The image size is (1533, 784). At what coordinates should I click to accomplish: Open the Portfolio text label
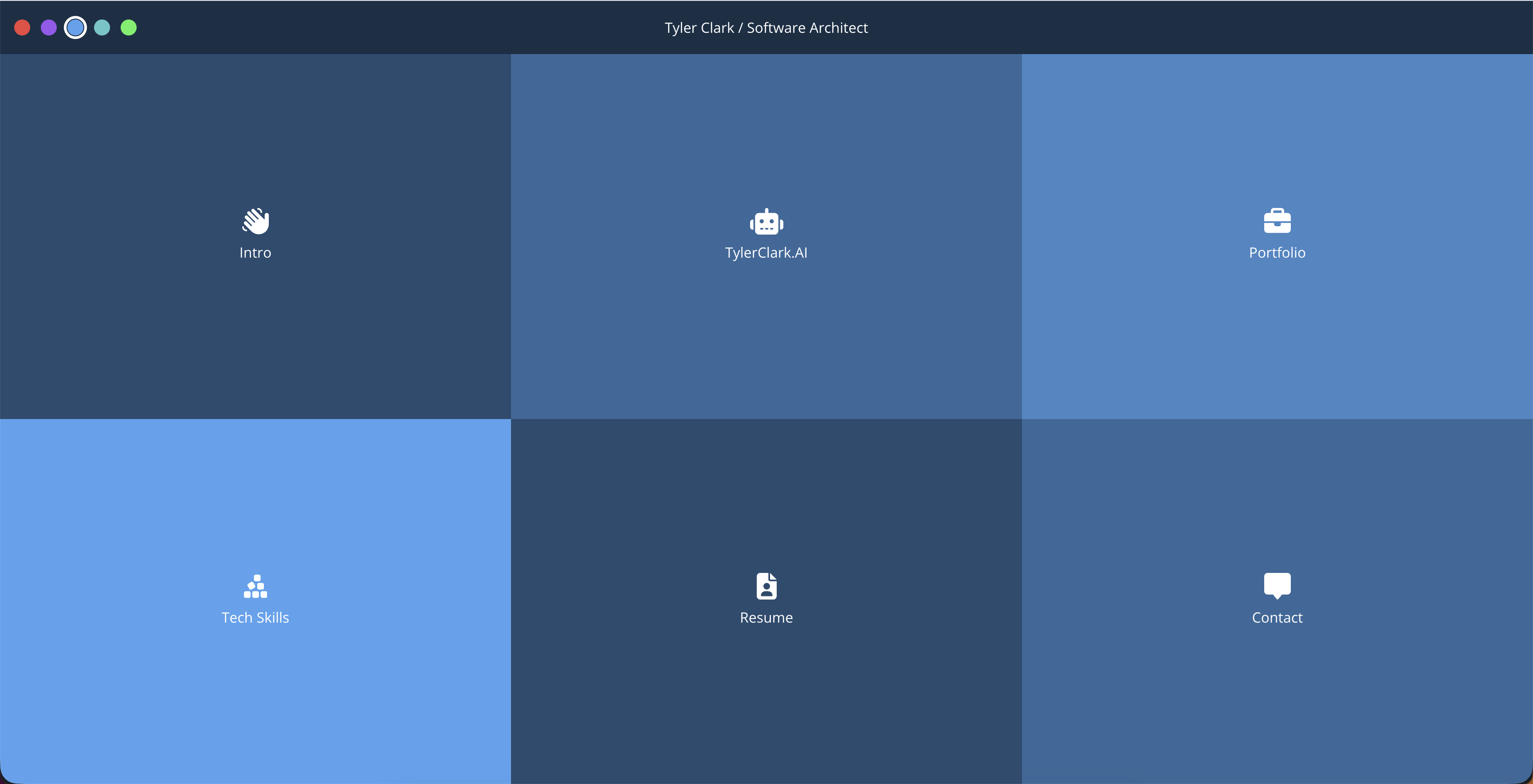(x=1277, y=253)
